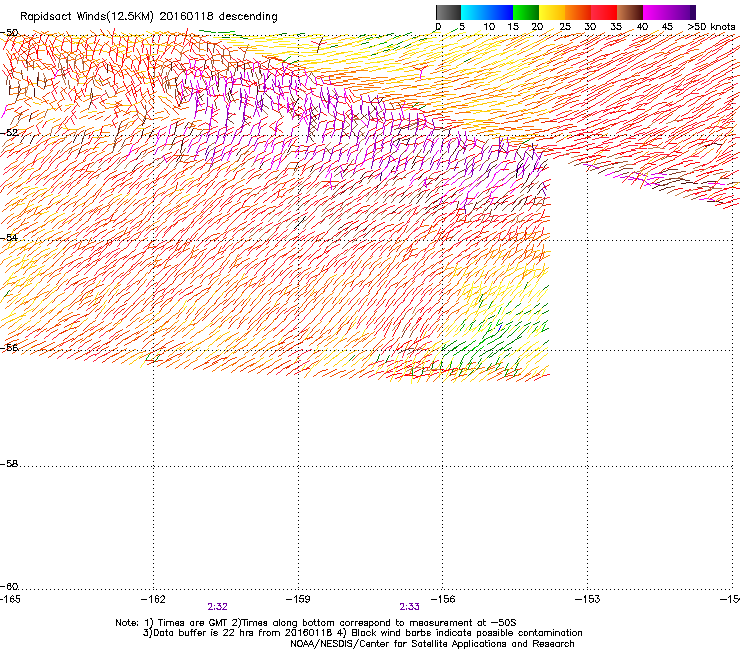
Task: Click the -50 latitude axis label
Action: [9, 33]
